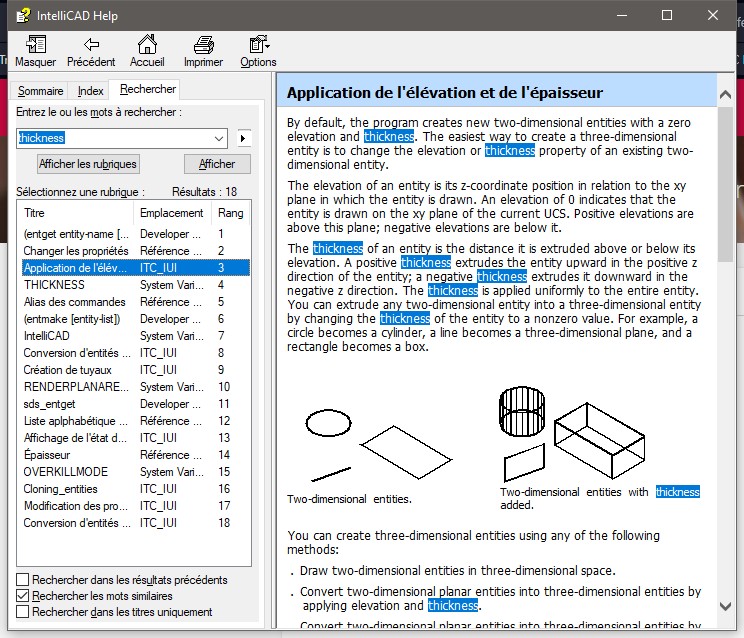
Task: Sort results by Emplacement column header
Action: (x=172, y=213)
